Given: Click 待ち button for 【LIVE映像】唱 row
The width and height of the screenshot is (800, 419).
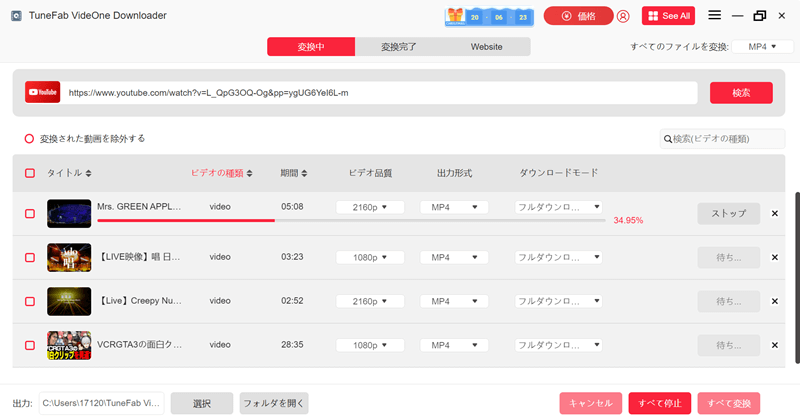Looking at the screenshot, I should pos(729,257).
